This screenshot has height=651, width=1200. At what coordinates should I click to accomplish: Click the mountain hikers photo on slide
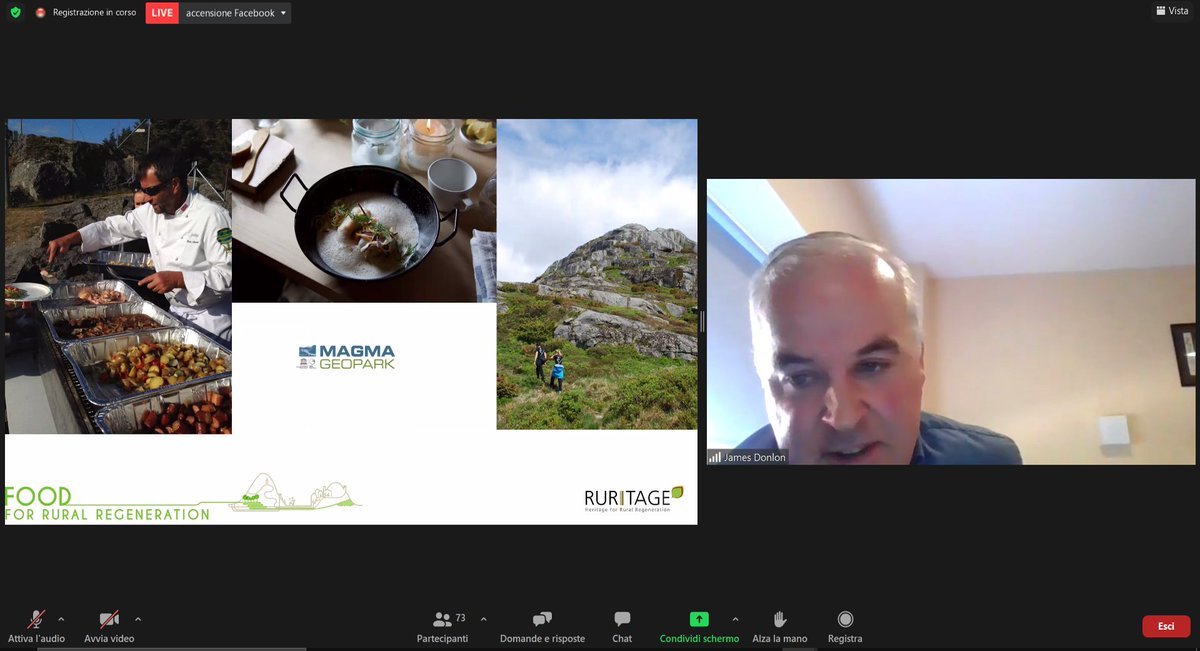click(597, 275)
